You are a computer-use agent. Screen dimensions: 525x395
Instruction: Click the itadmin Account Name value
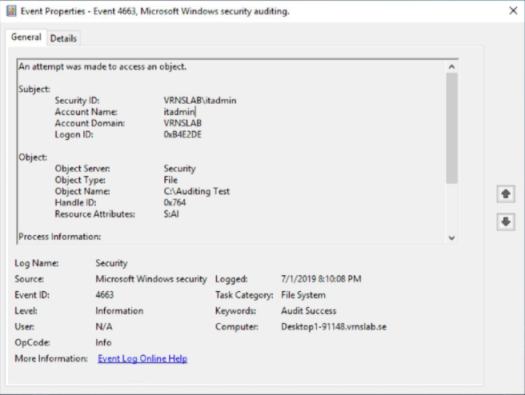point(179,112)
